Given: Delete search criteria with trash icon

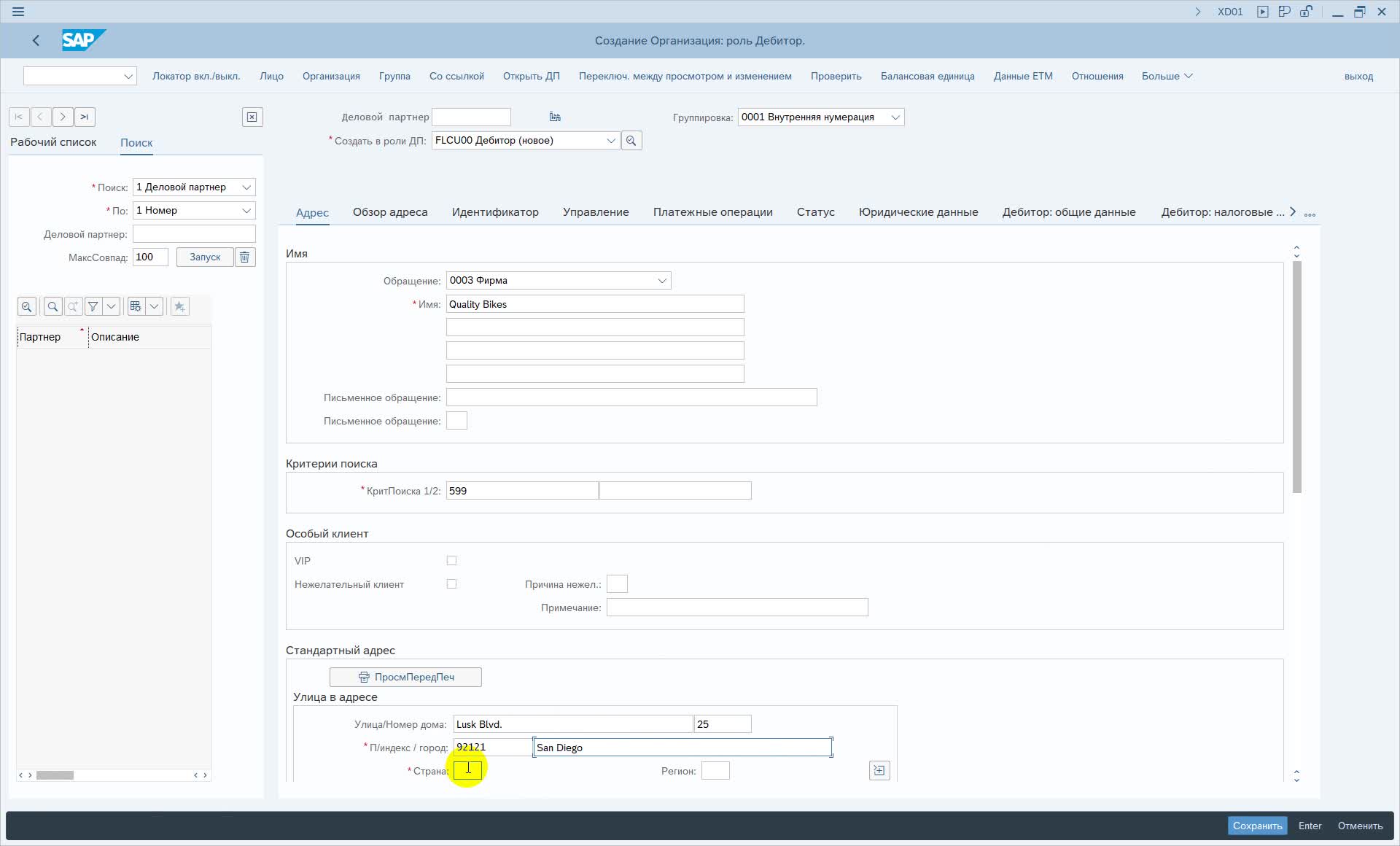Looking at the screenshot, I should tap(245, 257).
